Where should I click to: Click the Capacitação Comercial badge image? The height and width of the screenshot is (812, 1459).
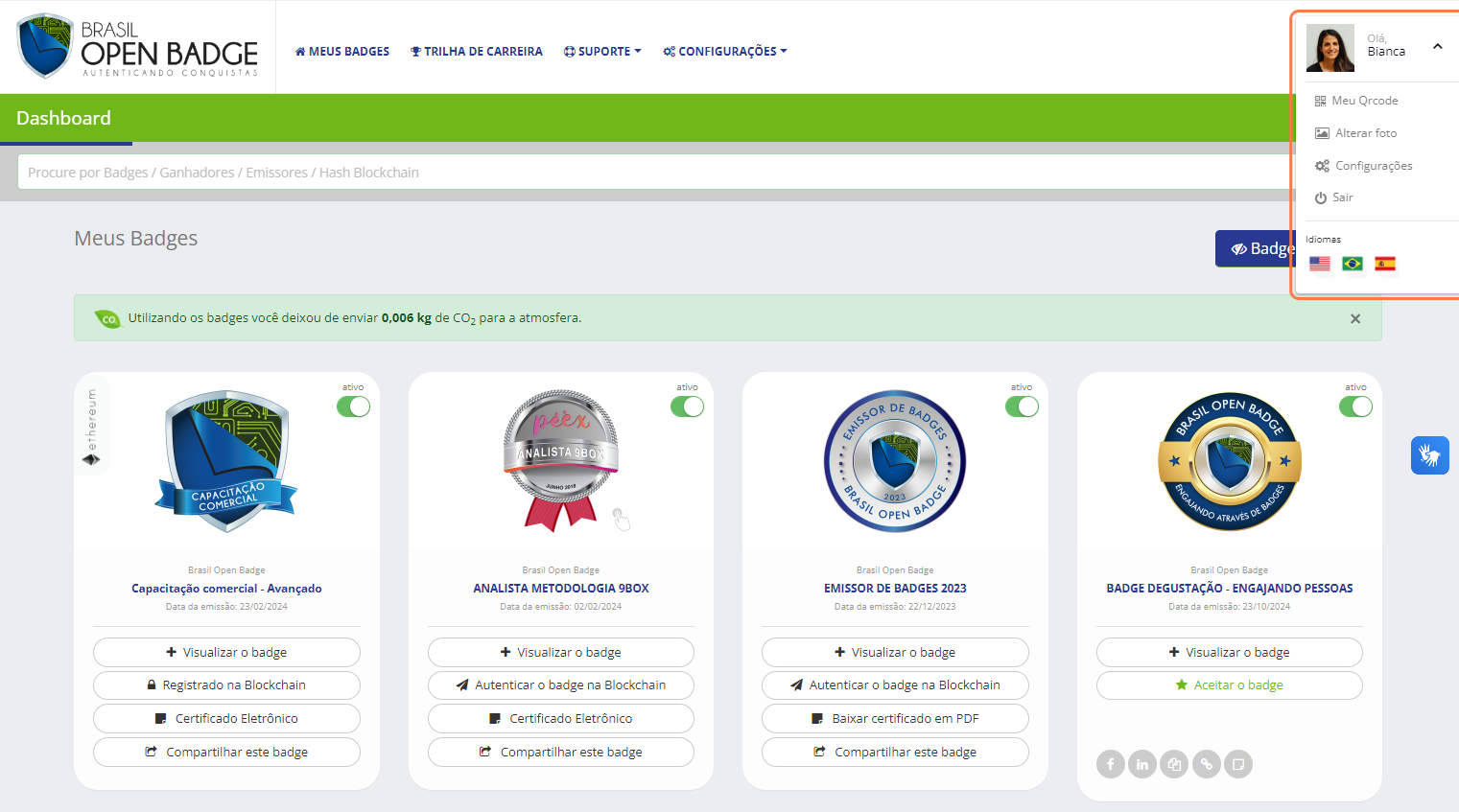point(226,461)
